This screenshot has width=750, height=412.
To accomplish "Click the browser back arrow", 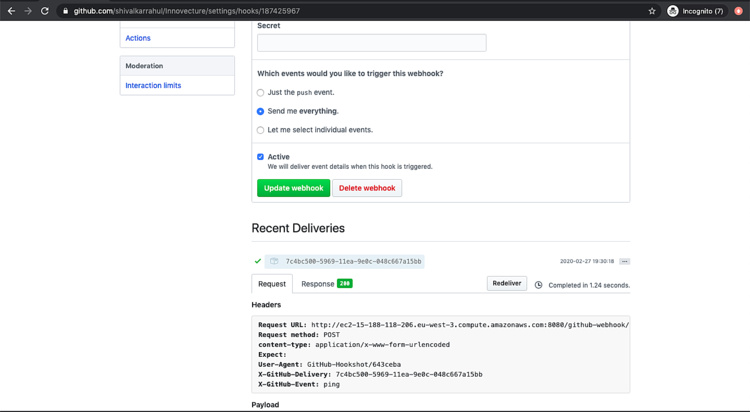I will (x=10, y=11).
